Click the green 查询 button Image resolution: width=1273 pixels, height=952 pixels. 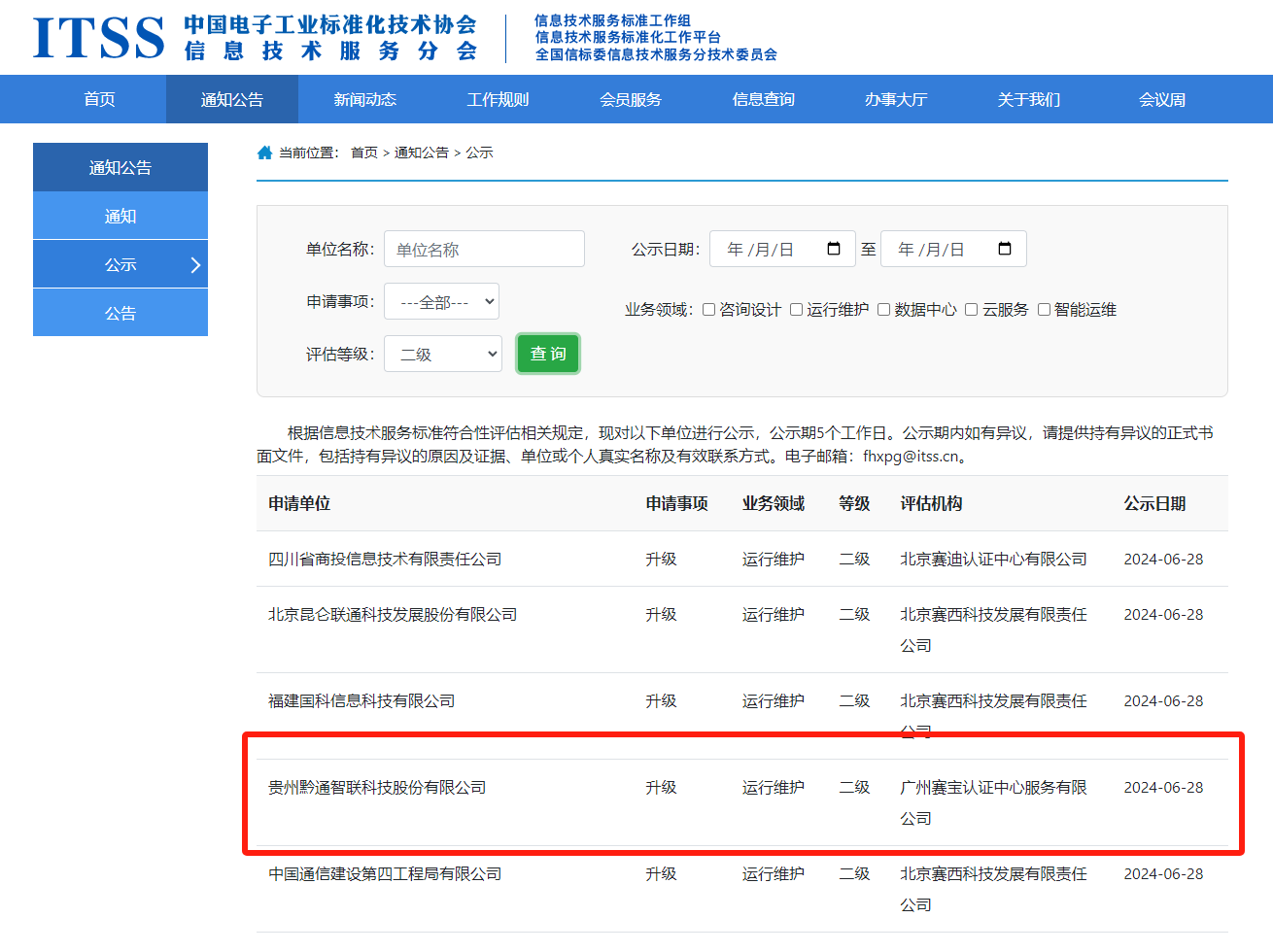coord(548,354)
